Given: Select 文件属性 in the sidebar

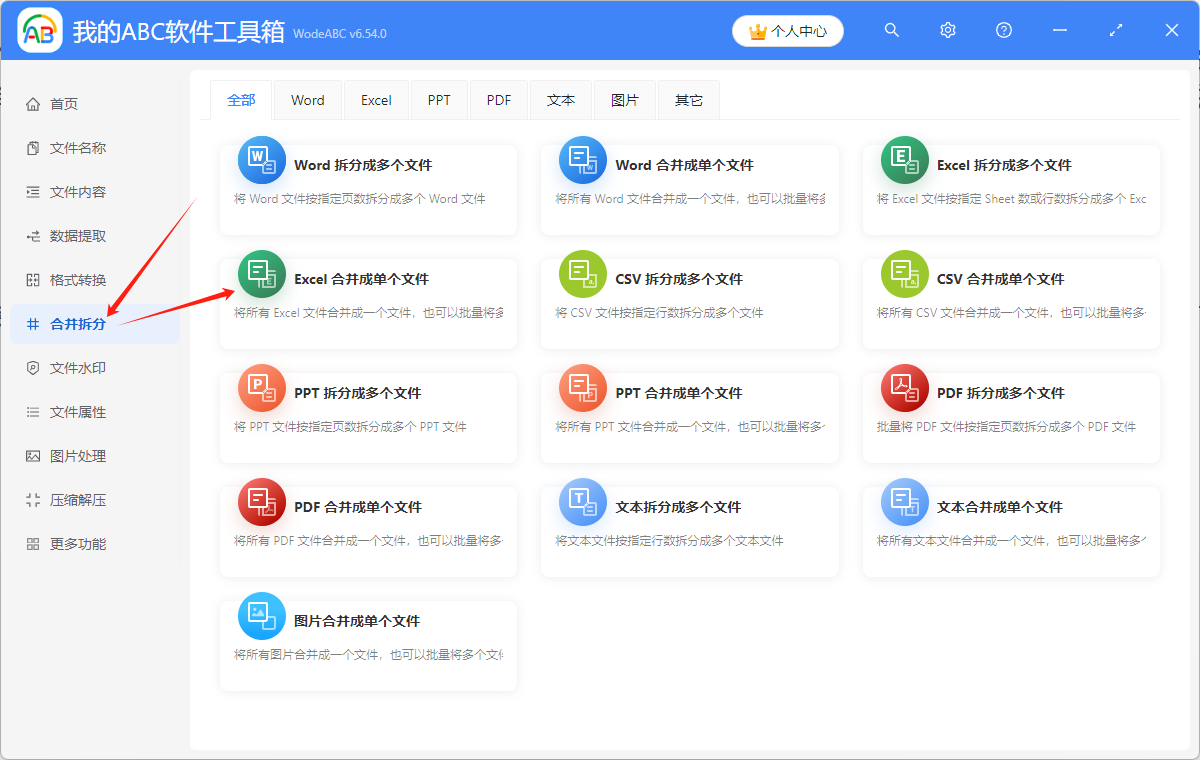Looking at the screenshot, I should click(70, 411).
